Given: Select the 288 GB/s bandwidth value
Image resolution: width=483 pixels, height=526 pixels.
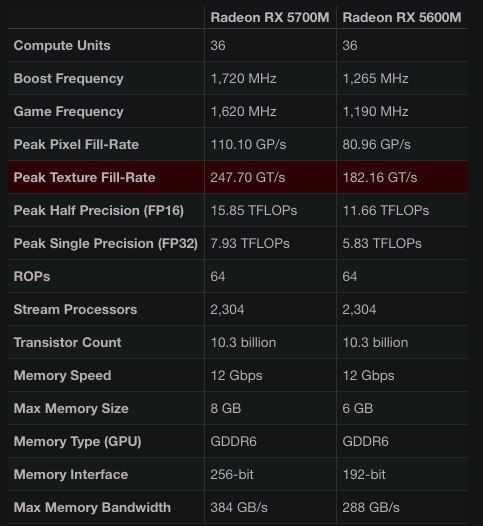Looking at the screenshot, I should coord(371,508).
